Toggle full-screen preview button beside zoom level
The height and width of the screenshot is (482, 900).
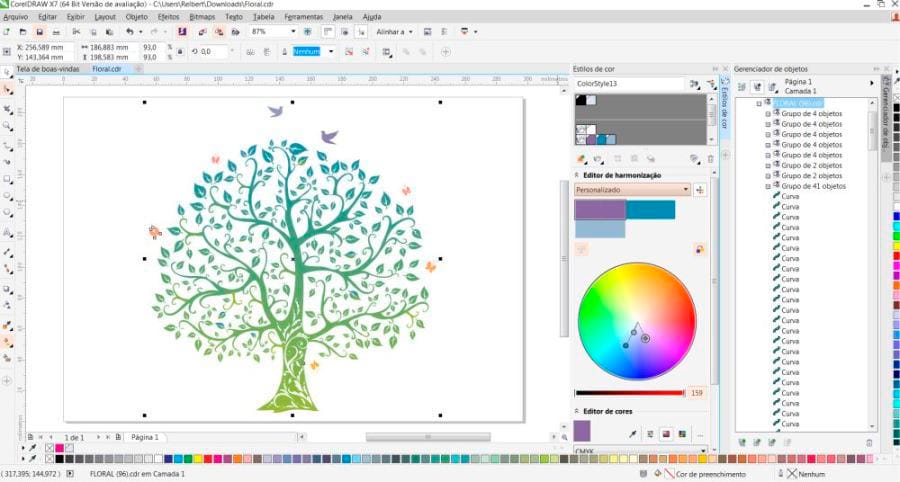coord(308,32)
